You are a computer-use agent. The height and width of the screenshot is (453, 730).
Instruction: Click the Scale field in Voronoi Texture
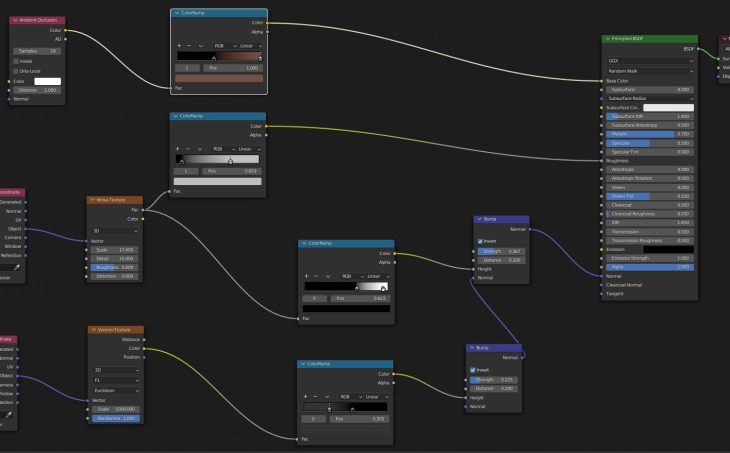point(117,409)
